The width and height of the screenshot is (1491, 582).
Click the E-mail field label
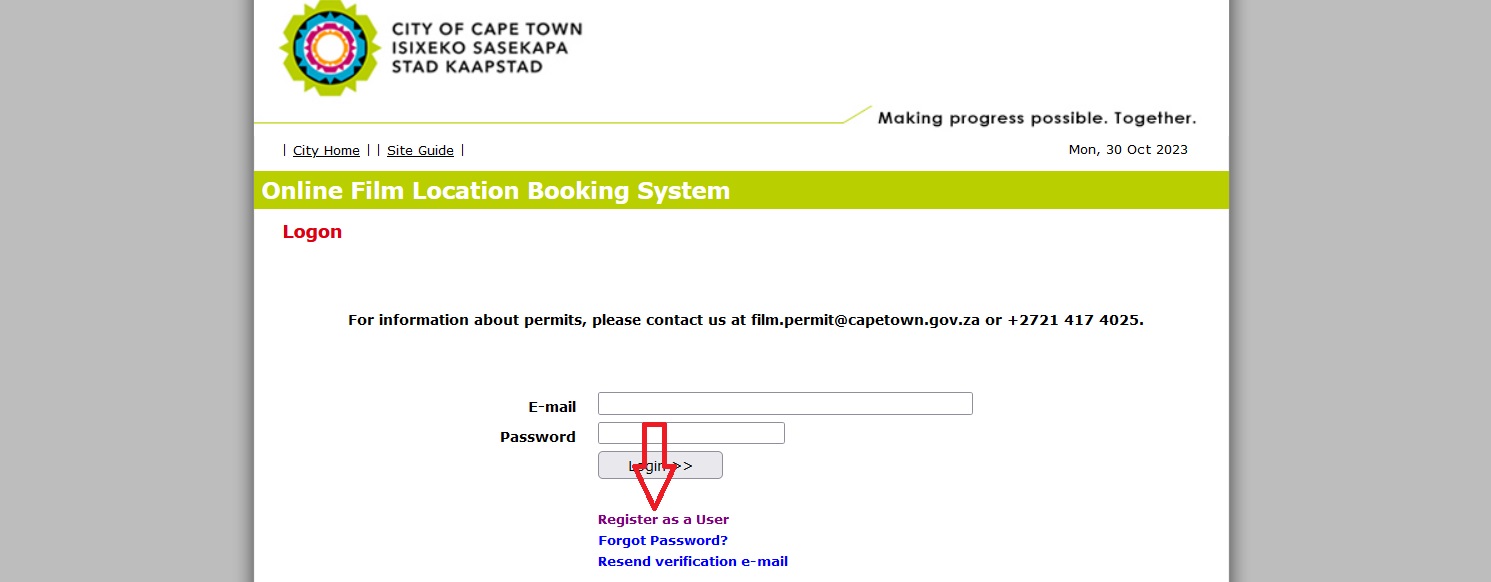552,407
